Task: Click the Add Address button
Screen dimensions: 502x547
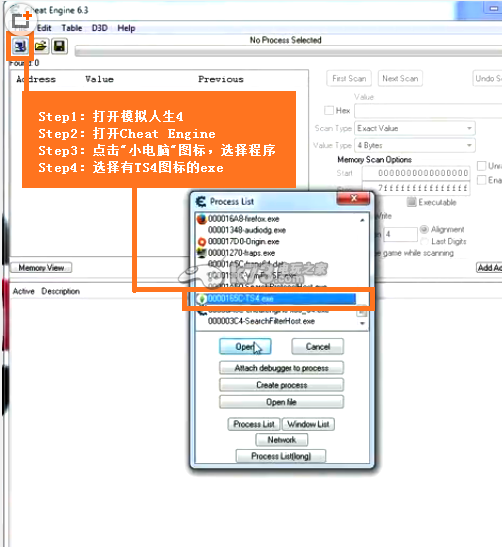Action: (489, 268)
